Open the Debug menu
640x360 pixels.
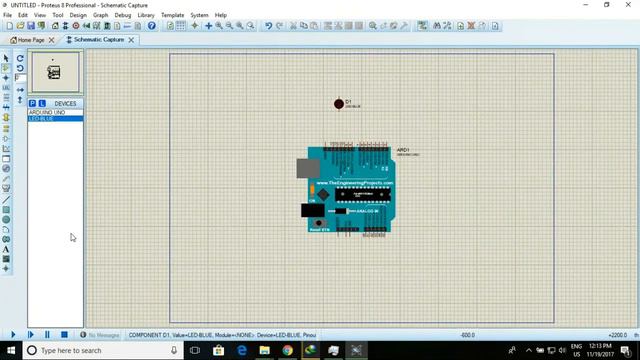[x=122, y=15]
